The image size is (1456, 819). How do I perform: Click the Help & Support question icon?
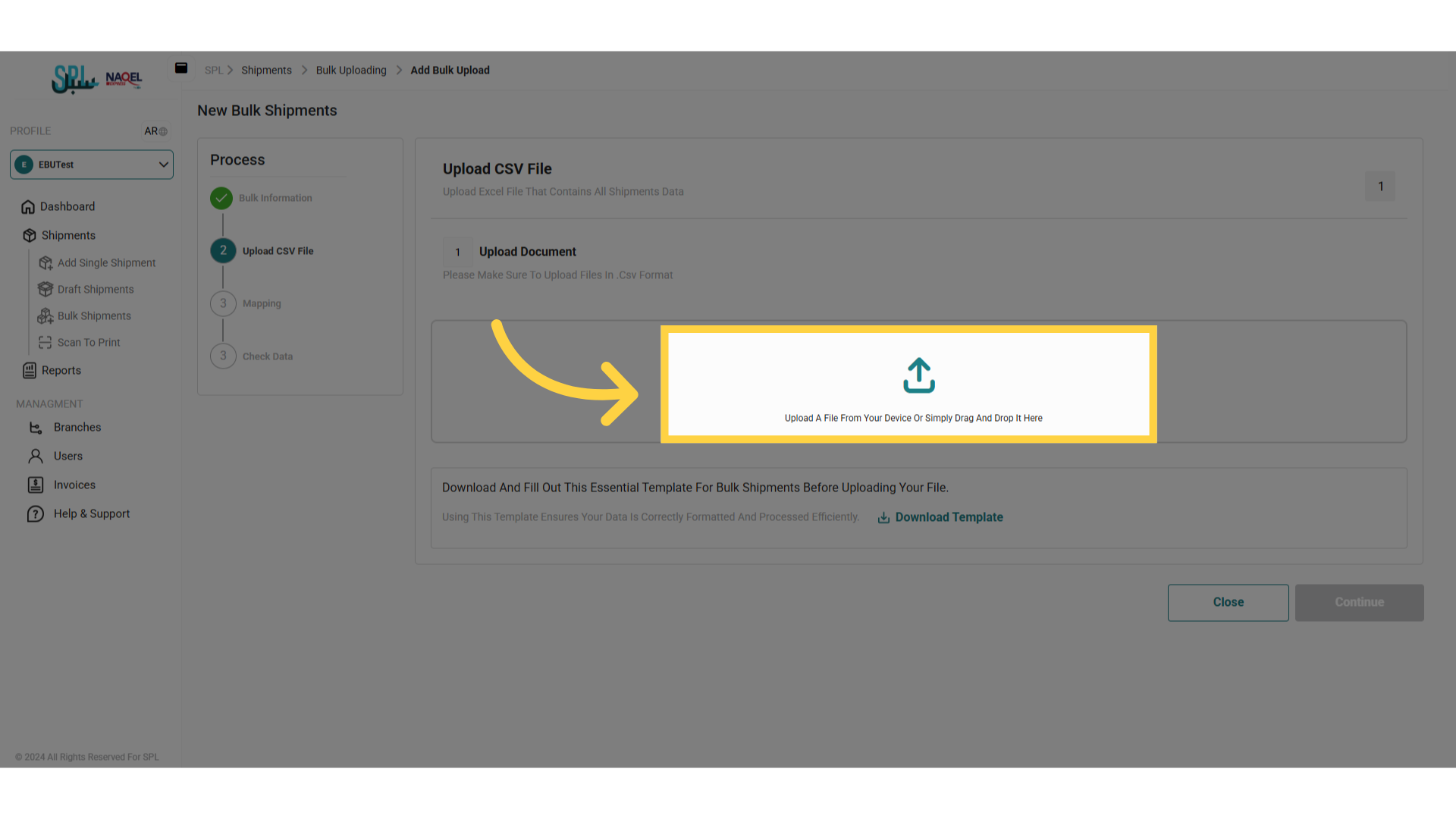coord(36,514)
